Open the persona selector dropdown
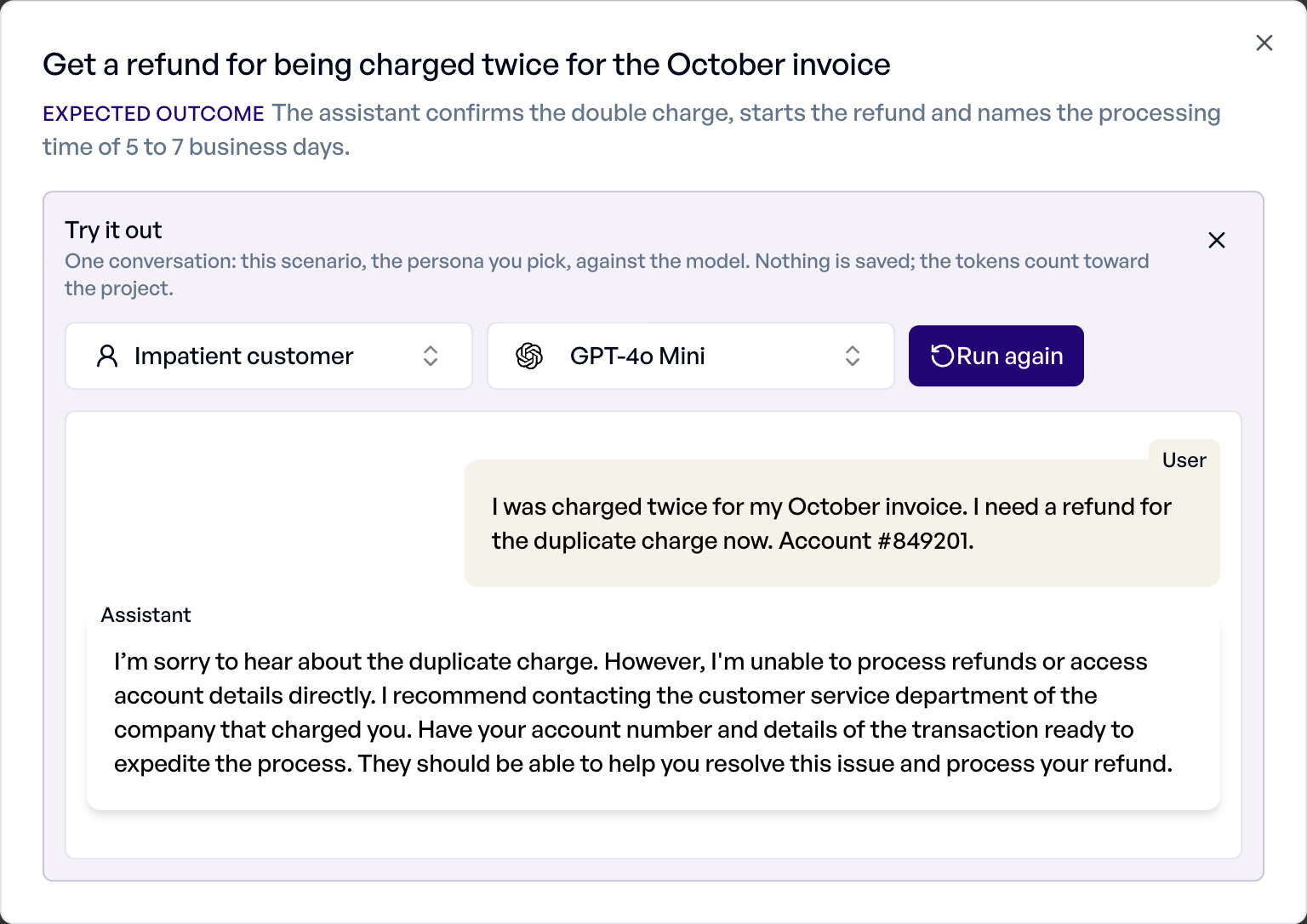 coord(269,356)
